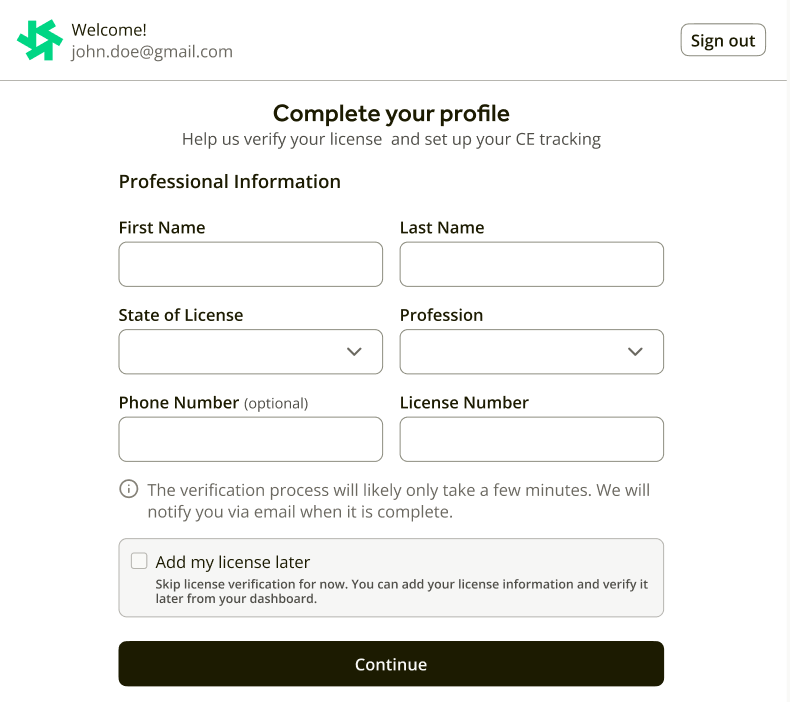Open the State of License dropdown
Viewport: 790px width, 702px height.
(250, 352)
